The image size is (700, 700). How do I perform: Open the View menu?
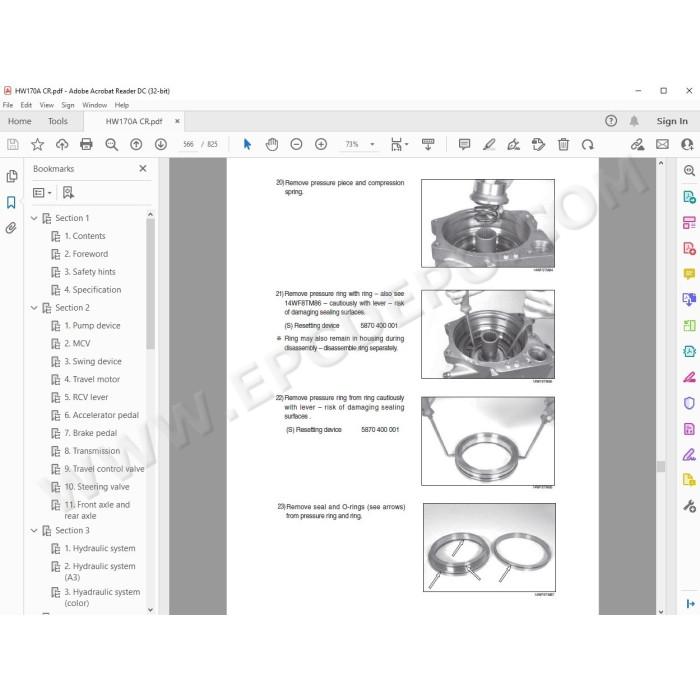tap(46, 105)
